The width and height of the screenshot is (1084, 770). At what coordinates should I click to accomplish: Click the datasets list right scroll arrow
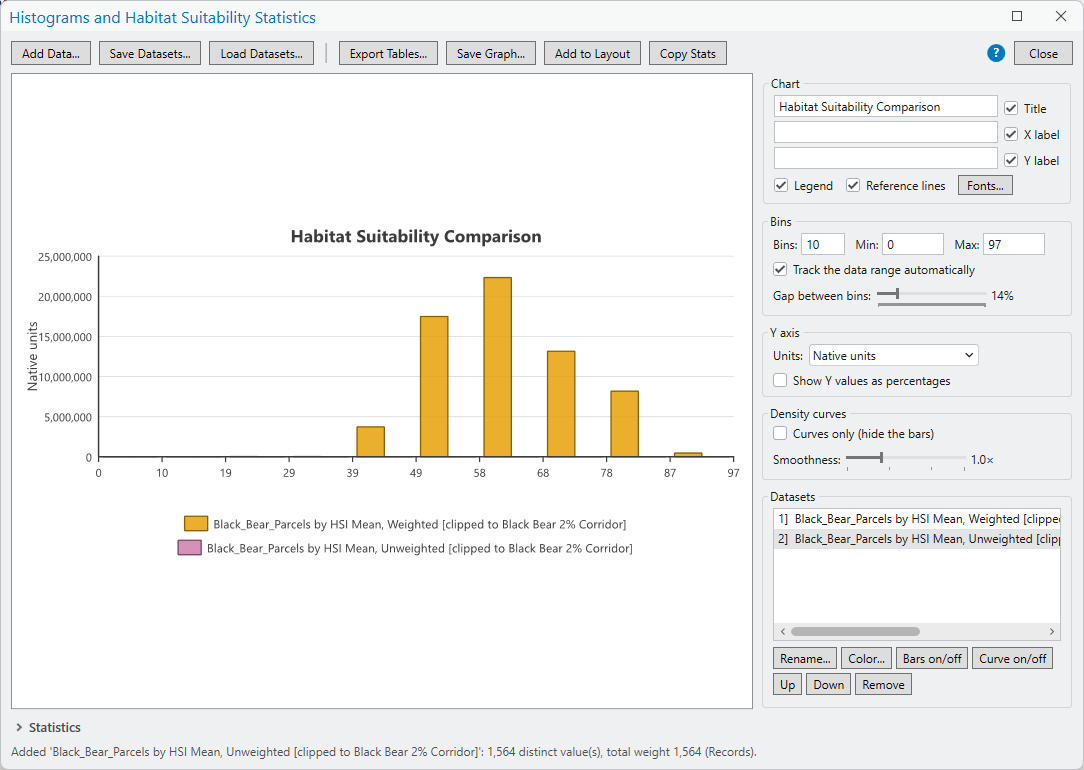pos(1052,631)
